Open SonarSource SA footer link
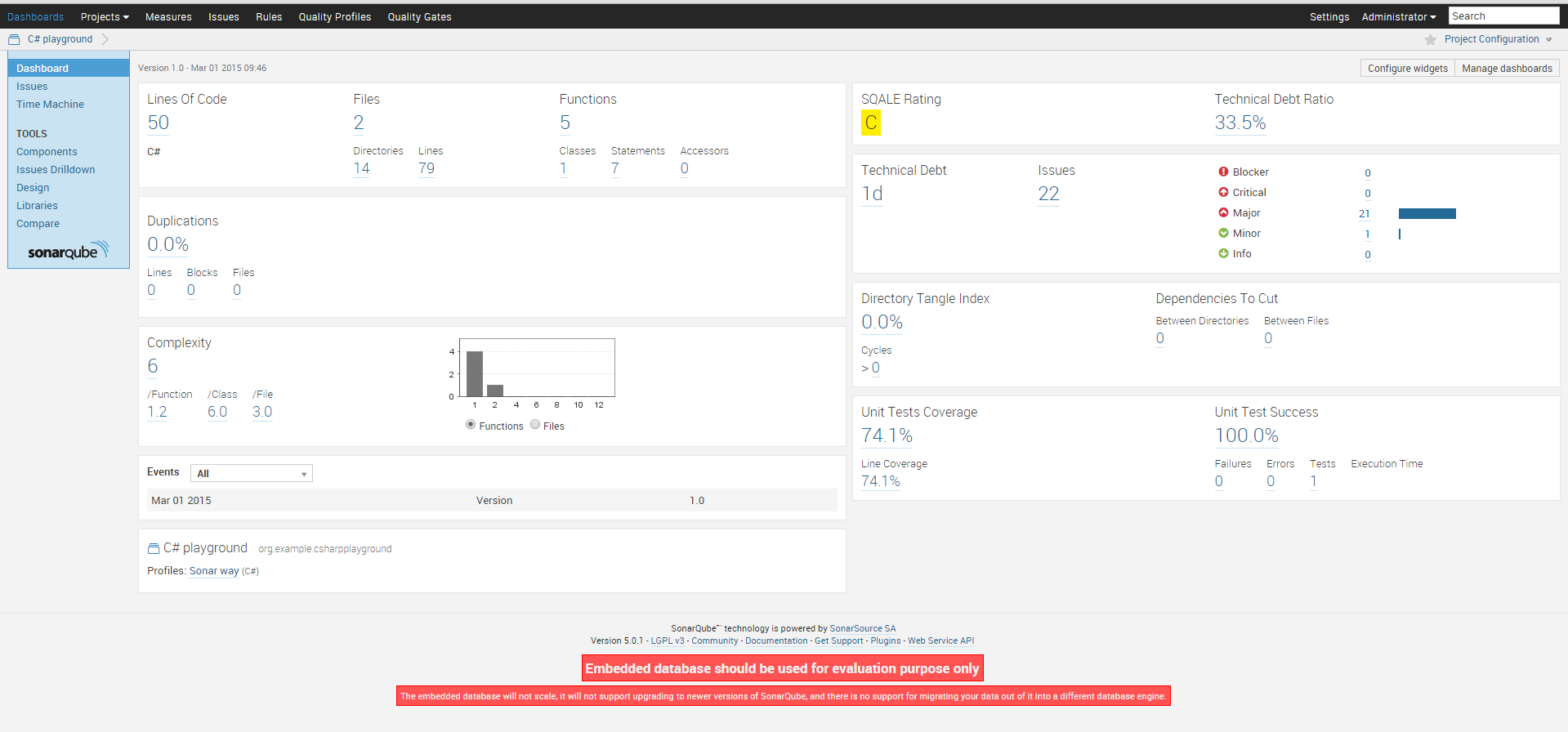 [863, 628]
